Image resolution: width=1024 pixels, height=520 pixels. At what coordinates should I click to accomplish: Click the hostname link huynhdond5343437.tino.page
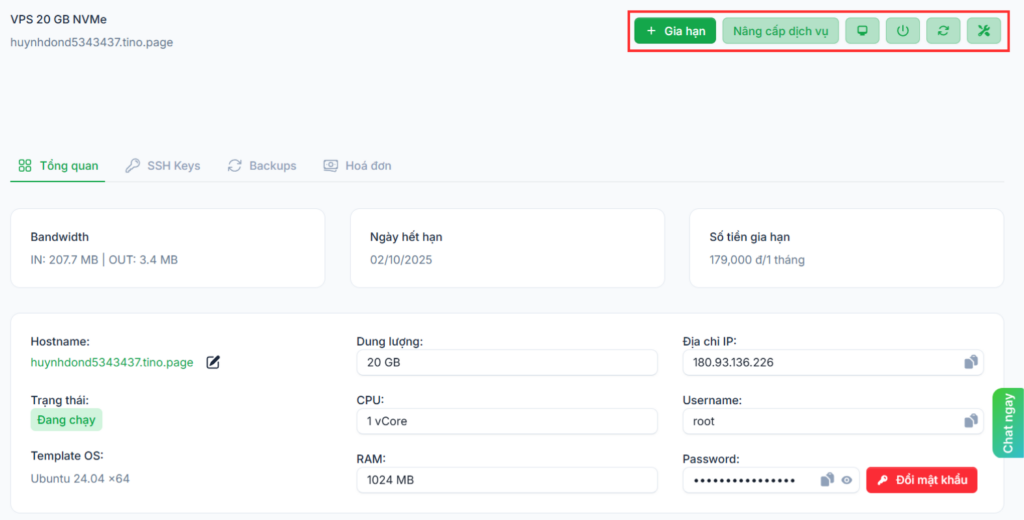(112, 362)
